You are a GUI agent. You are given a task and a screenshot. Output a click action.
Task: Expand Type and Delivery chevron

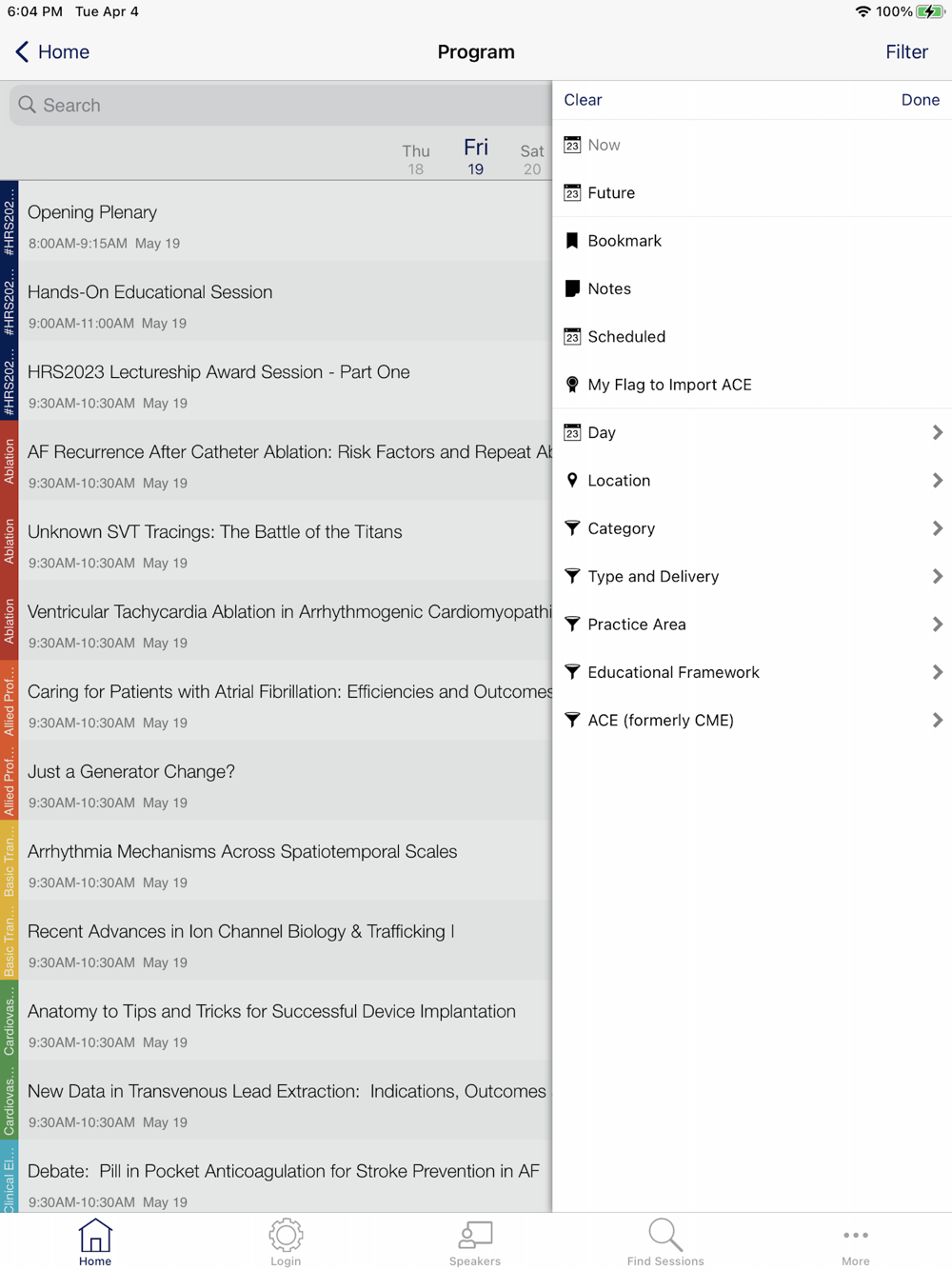click(x=937, y=576)
